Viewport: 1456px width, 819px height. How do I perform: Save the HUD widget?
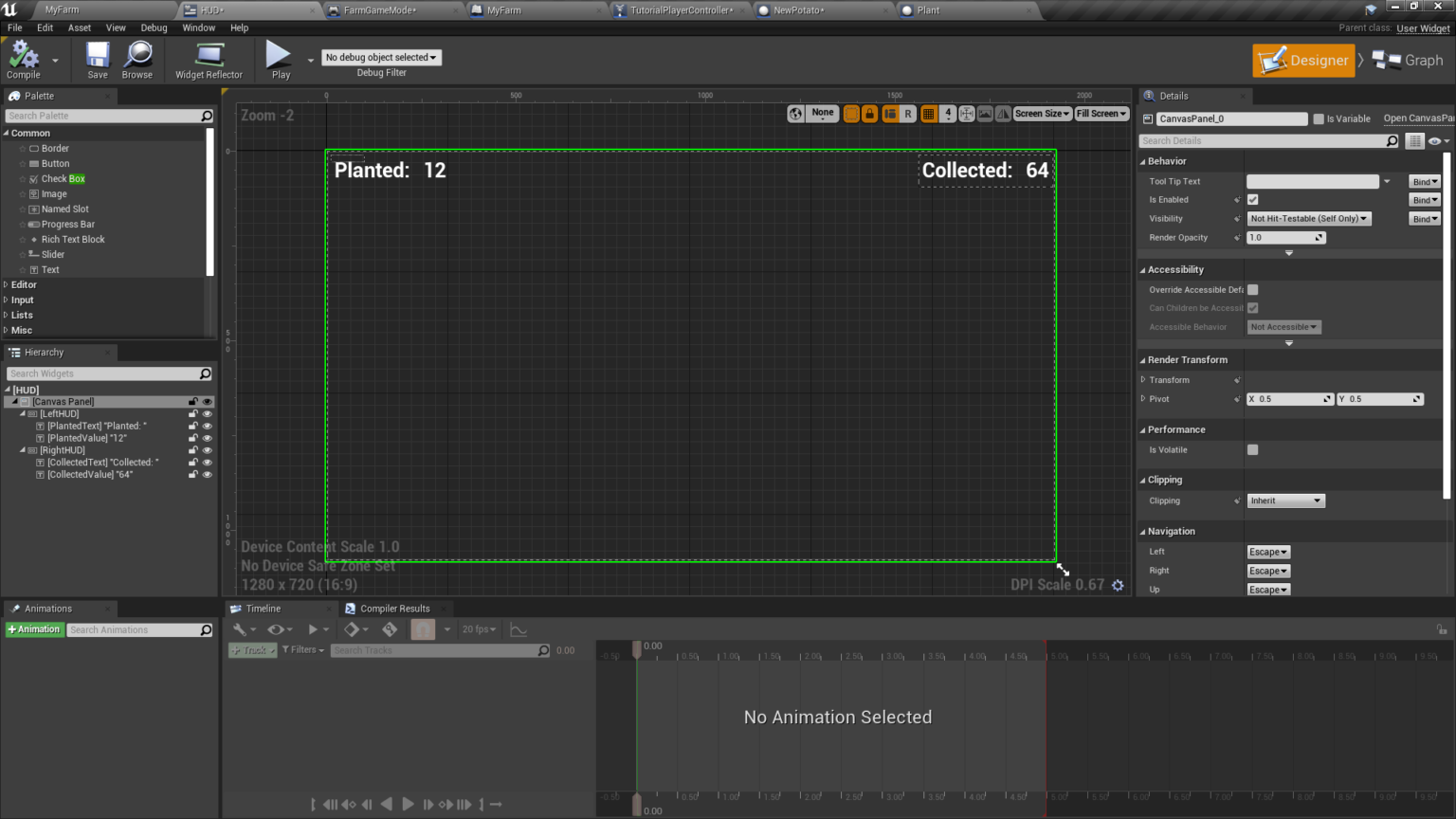[96, 59]
